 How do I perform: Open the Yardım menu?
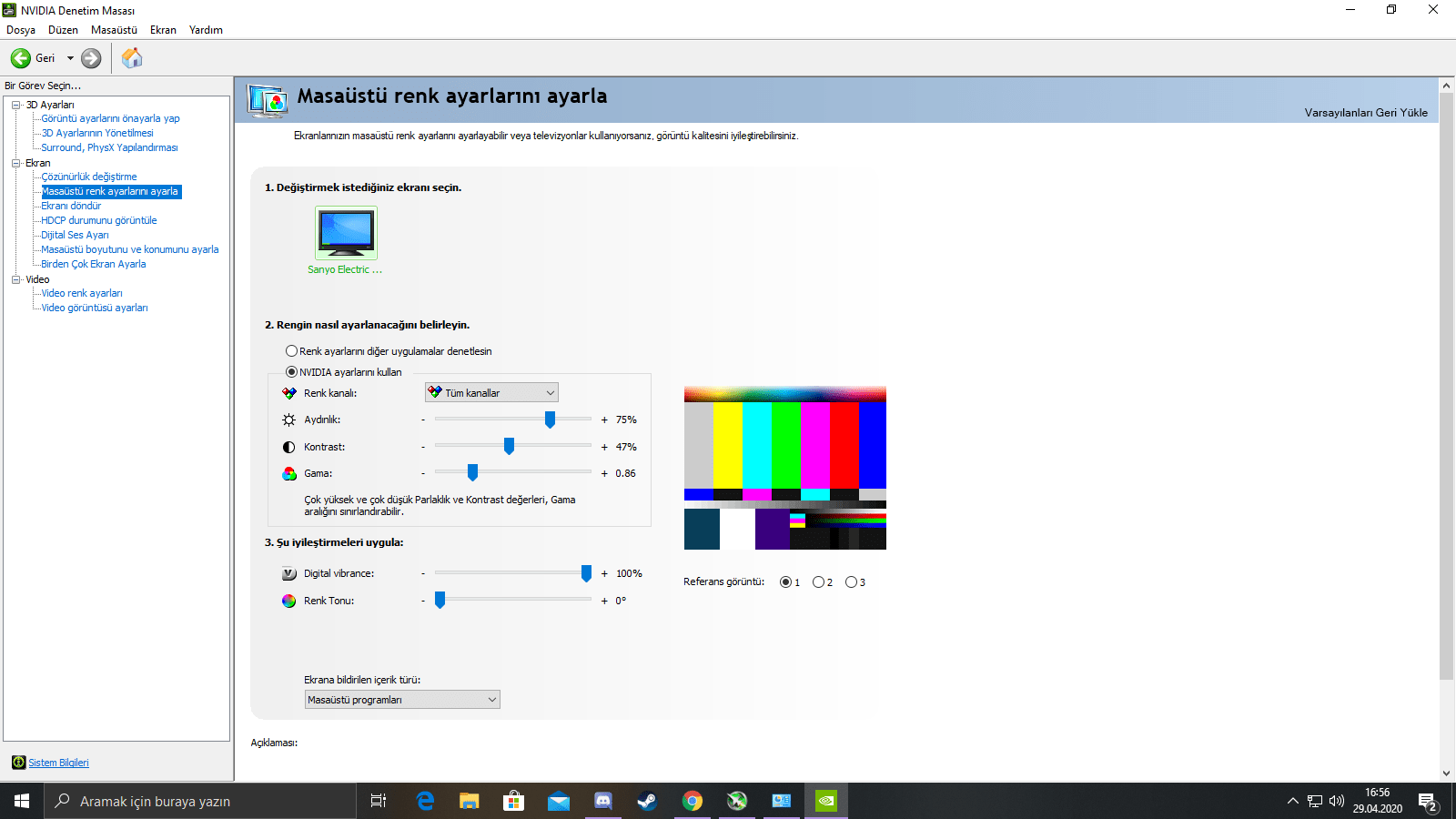click(206, 30)
